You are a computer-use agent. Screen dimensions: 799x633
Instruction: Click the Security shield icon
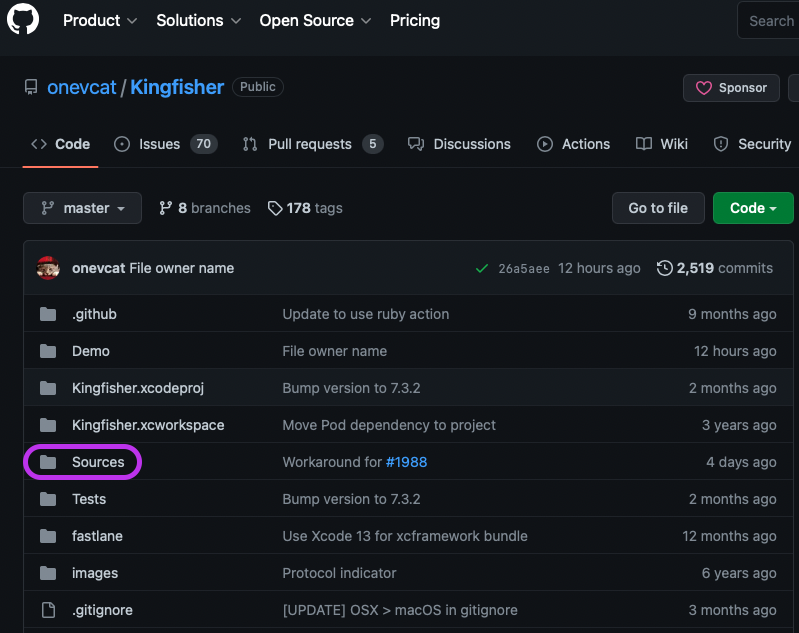pos(721,144)
